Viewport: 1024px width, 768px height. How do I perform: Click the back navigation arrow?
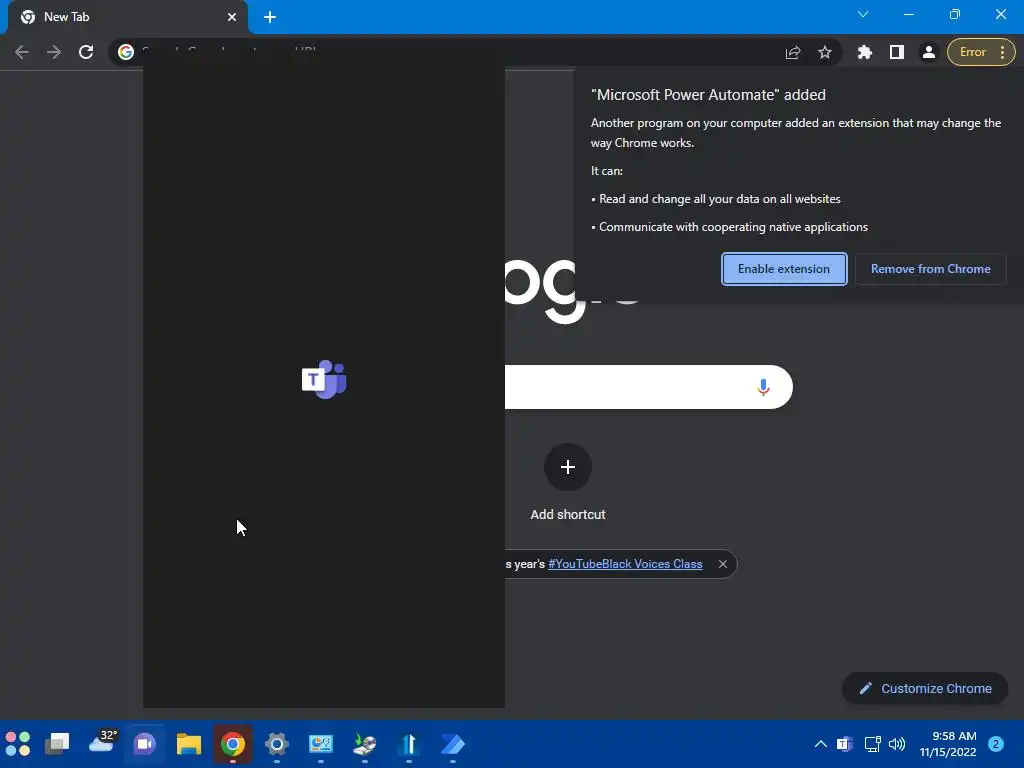pyautogui.click(x=22, y=52)
